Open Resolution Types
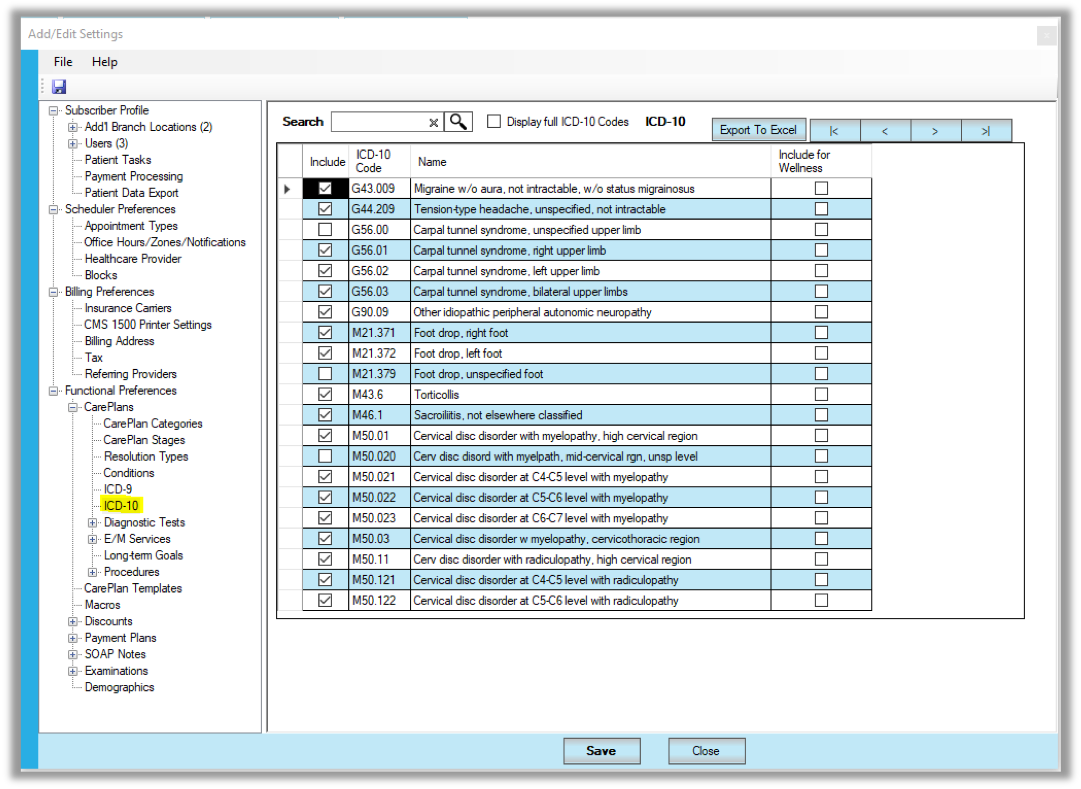 click(146, 457)
